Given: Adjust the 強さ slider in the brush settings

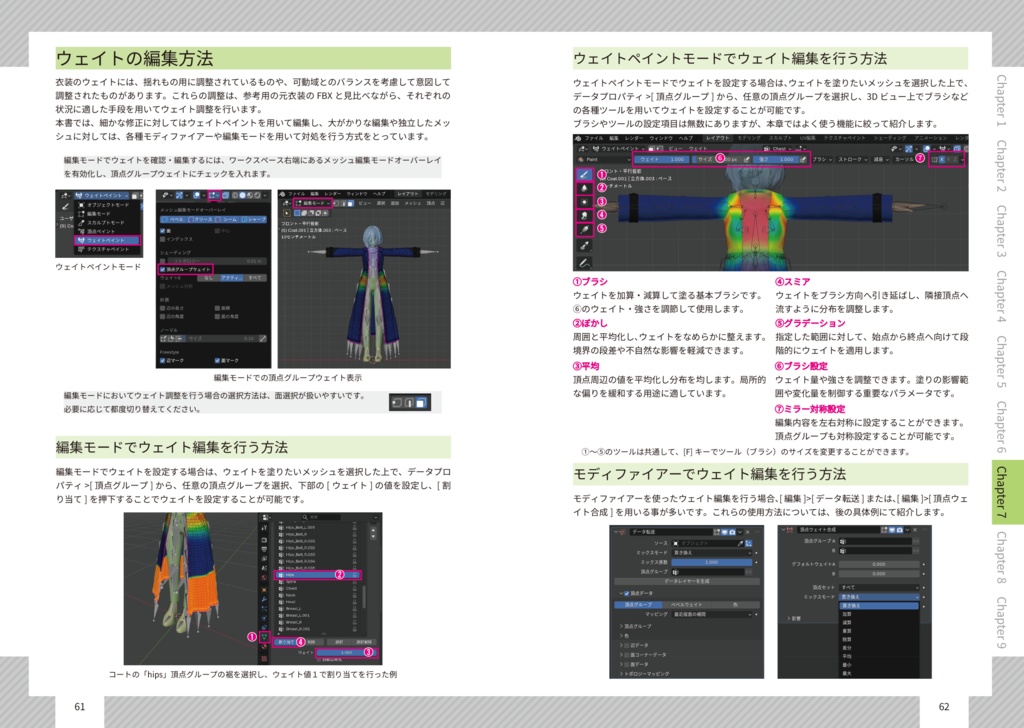Looking at the screenshot, I should pyautogui.click(x=778, y=158).
